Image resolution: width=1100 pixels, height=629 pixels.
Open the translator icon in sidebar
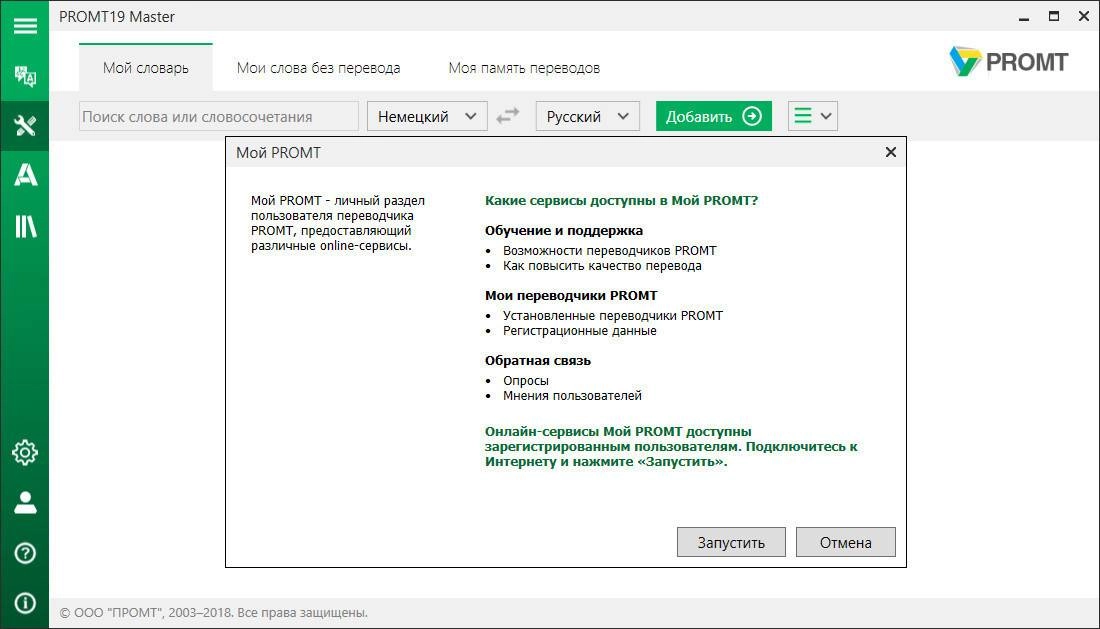(25, 76)
